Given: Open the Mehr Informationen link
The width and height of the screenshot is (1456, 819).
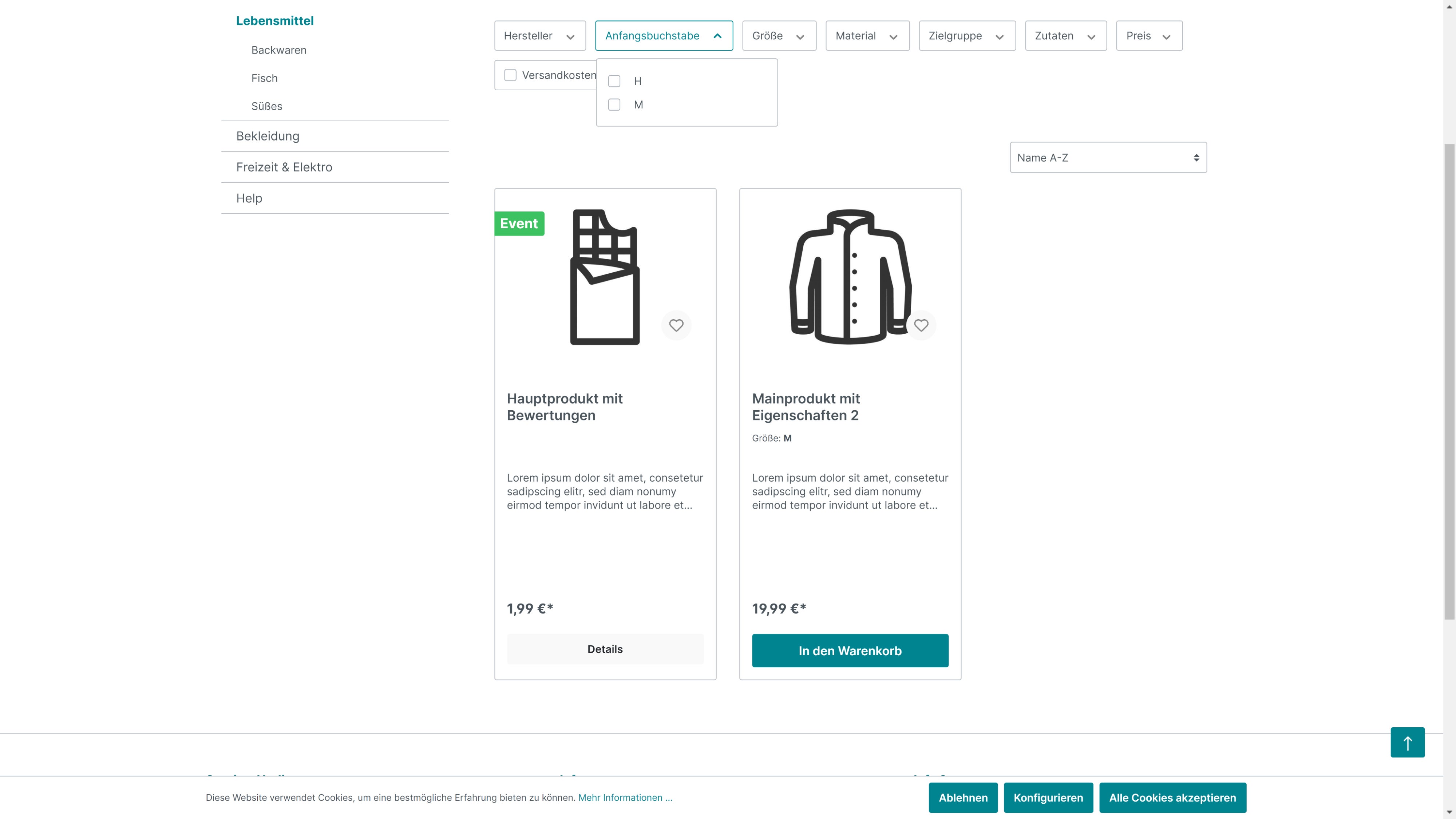Looking at the screenshot, I should click(x=625, y=798).
